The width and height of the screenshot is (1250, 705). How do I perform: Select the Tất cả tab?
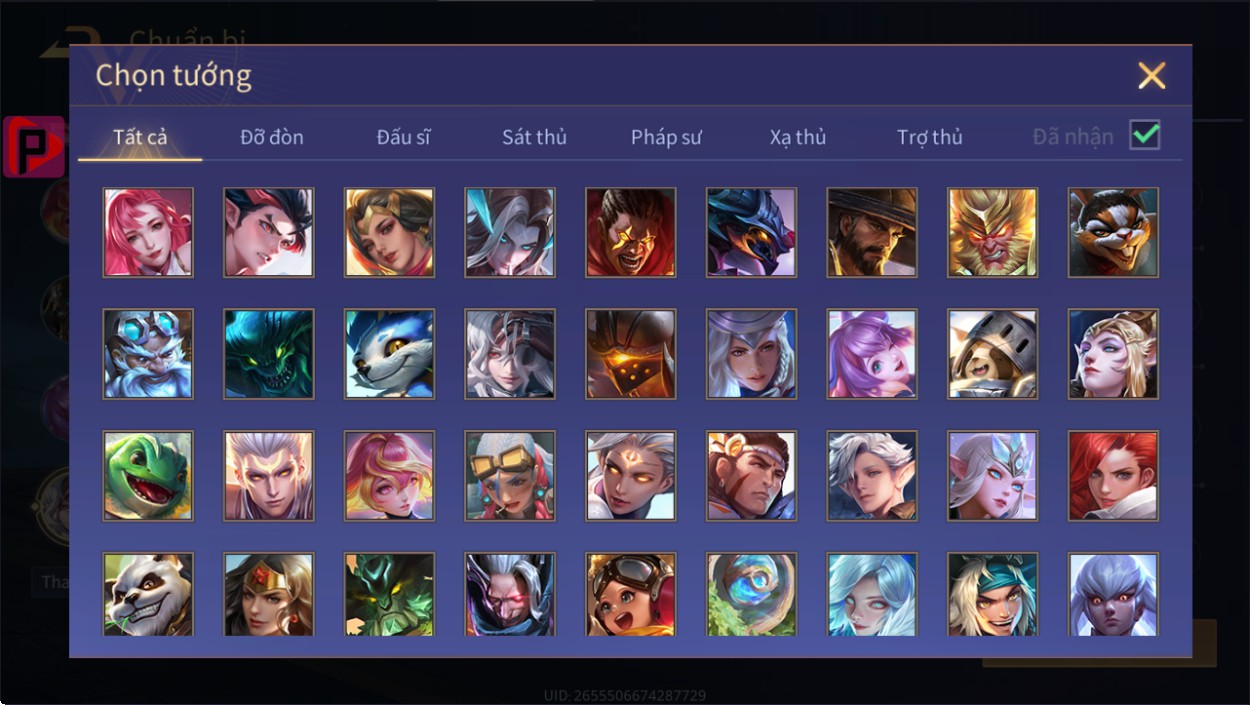[x=140, y=137]
